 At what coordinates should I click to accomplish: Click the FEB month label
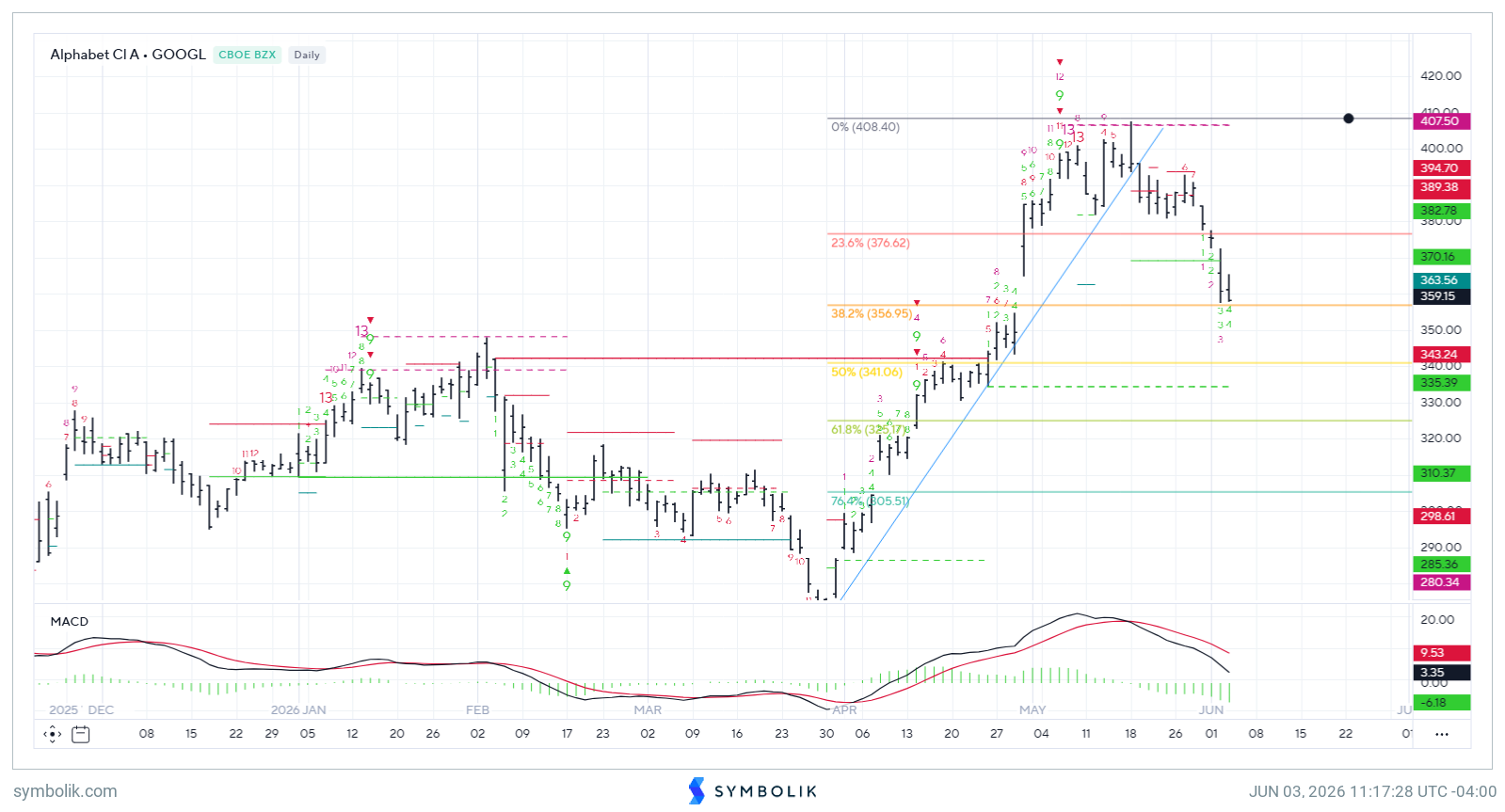[x=478, y=710]
